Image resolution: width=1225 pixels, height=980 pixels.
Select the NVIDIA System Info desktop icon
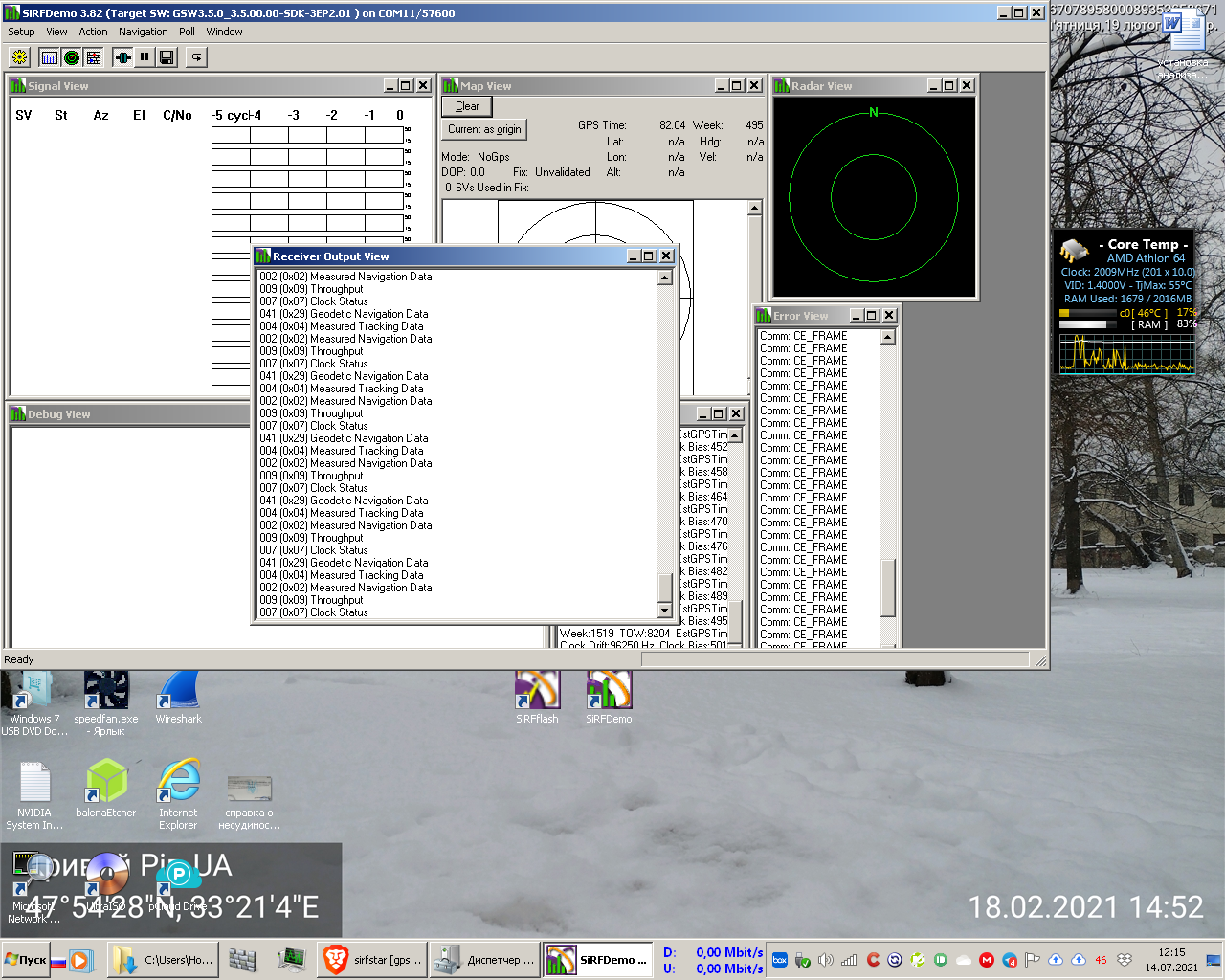[x=34, y=796]
